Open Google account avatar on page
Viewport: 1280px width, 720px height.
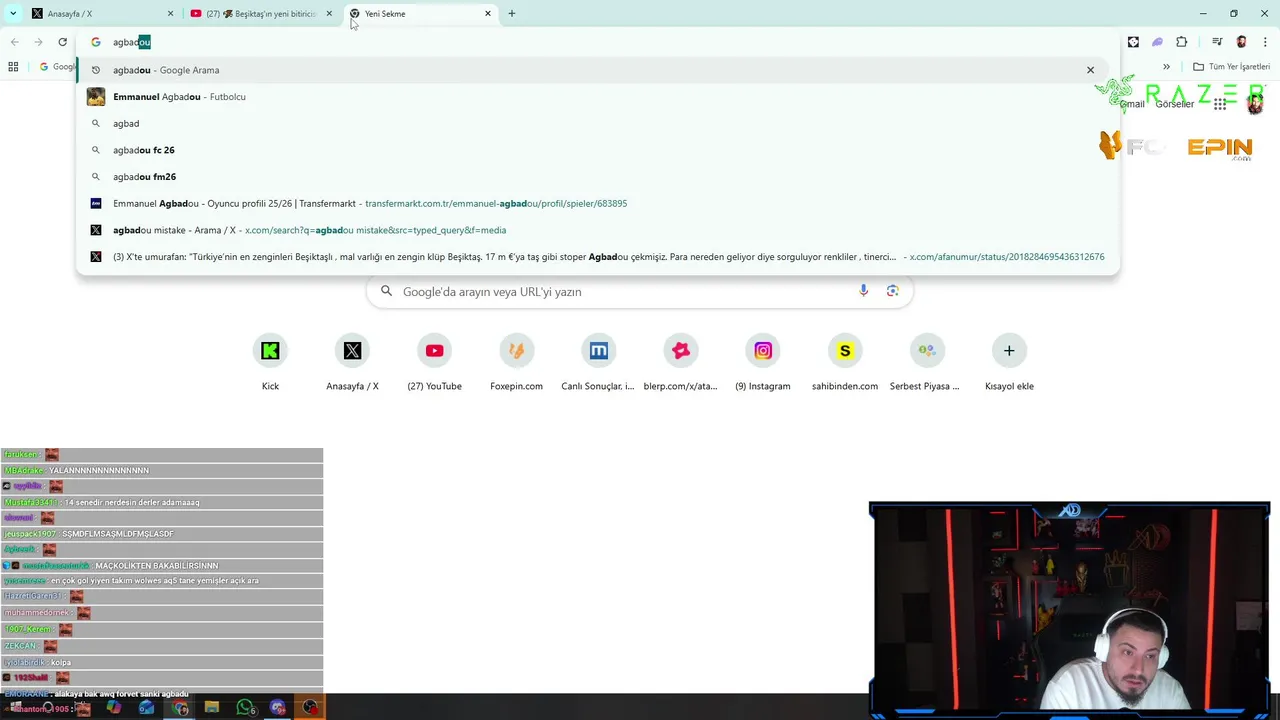(1255, 104)
